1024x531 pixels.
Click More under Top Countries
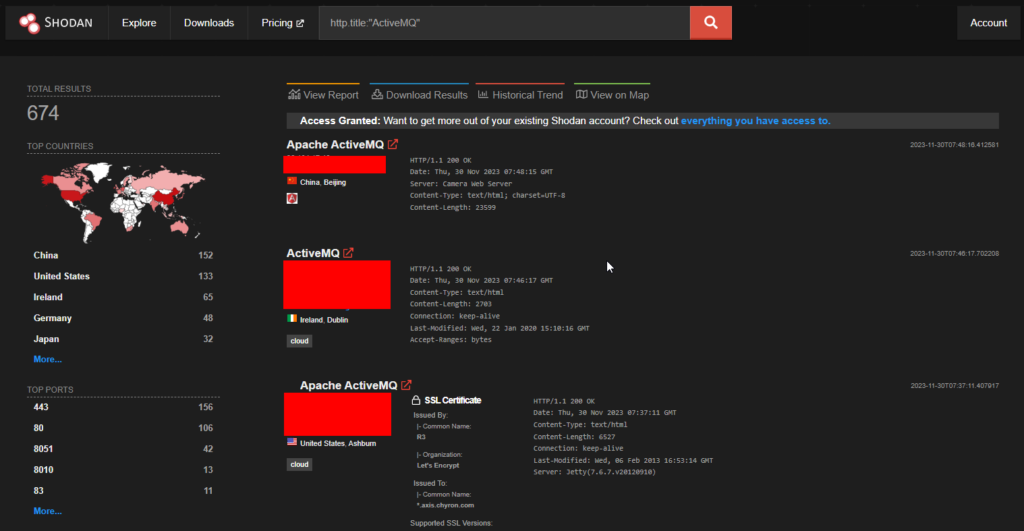(48, 359)
